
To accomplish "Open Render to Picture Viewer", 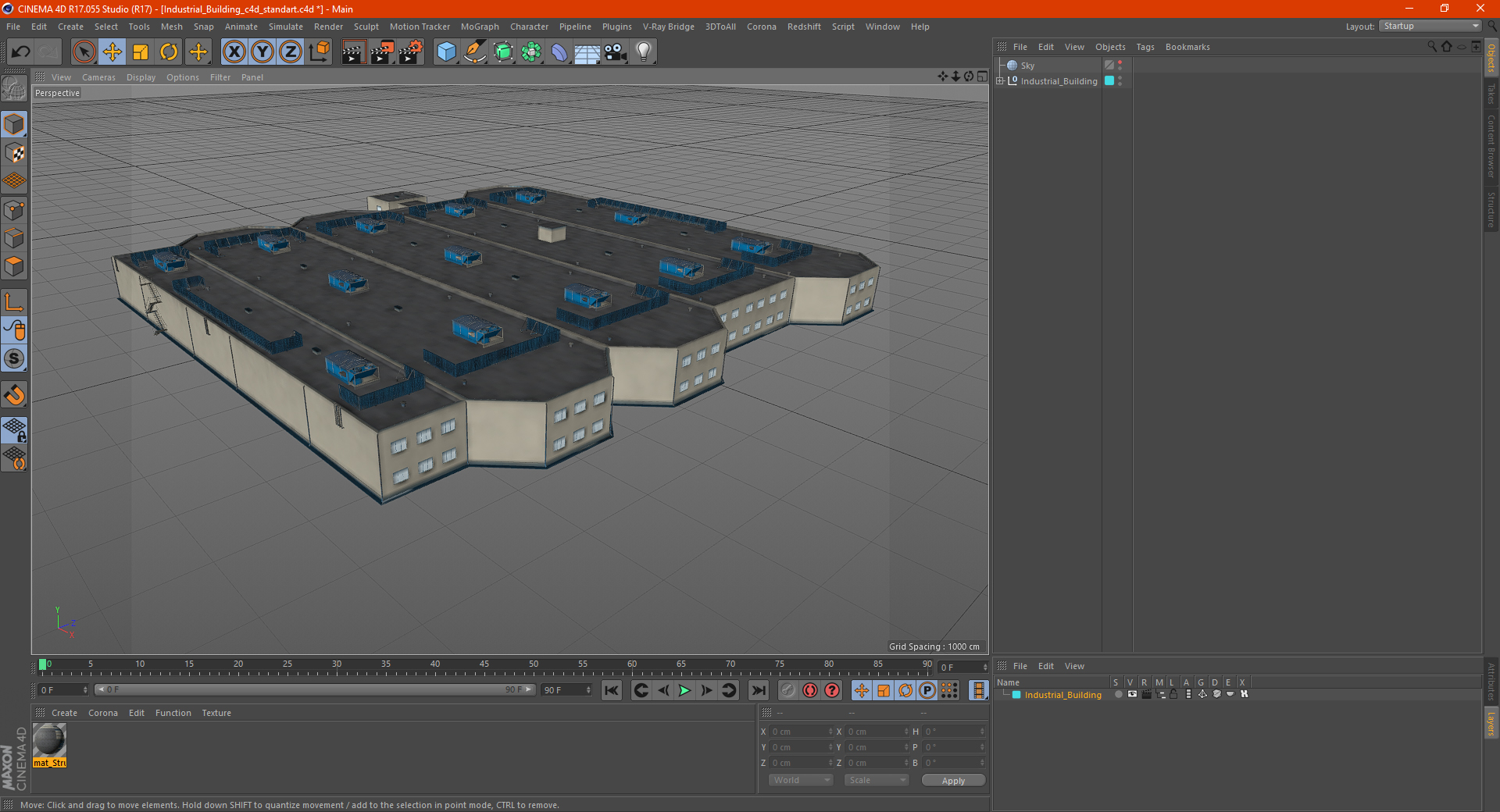I will (382, 52).
